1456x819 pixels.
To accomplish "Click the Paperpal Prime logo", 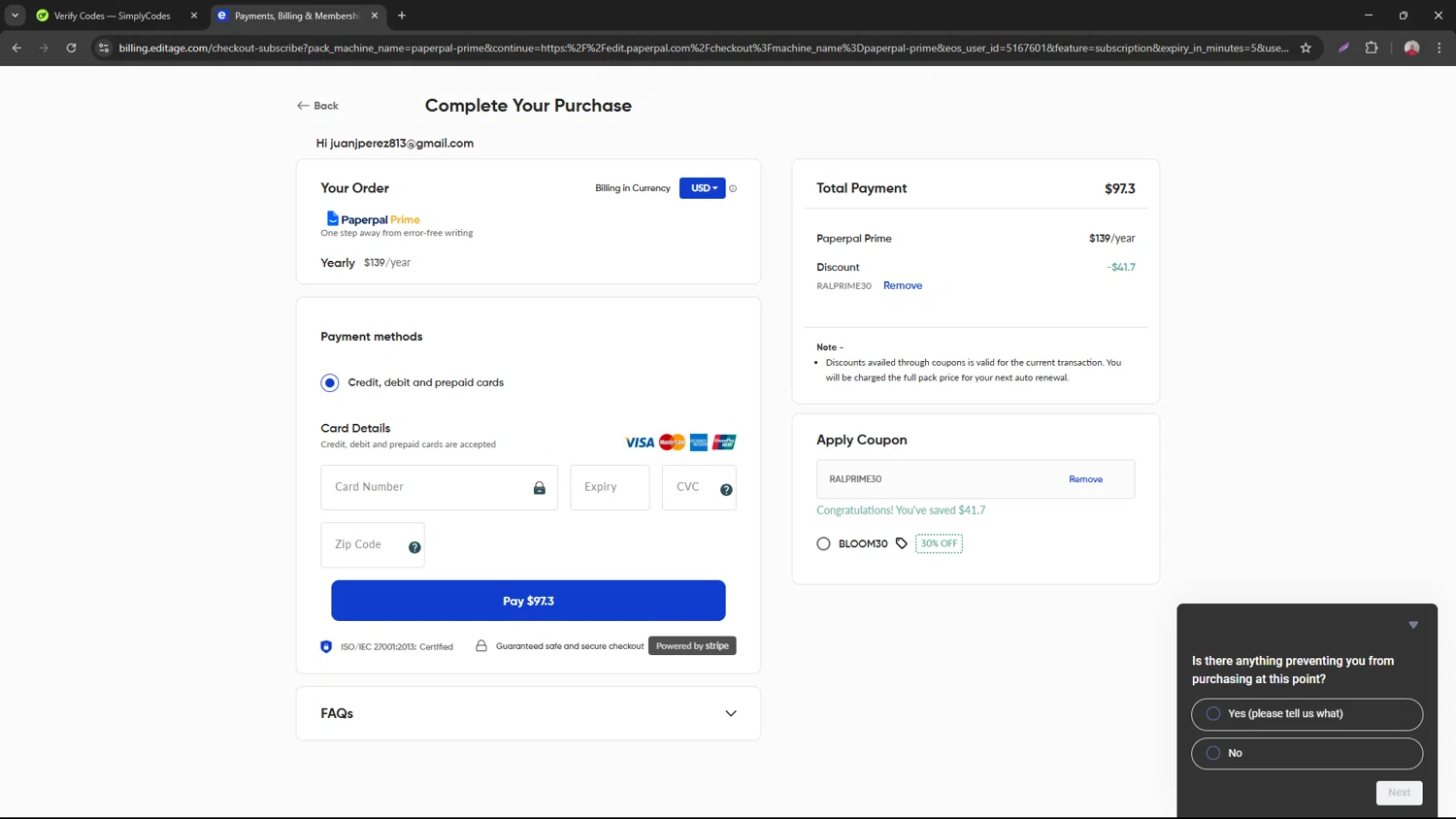I will pyautogui.click(x=373, y=219).
